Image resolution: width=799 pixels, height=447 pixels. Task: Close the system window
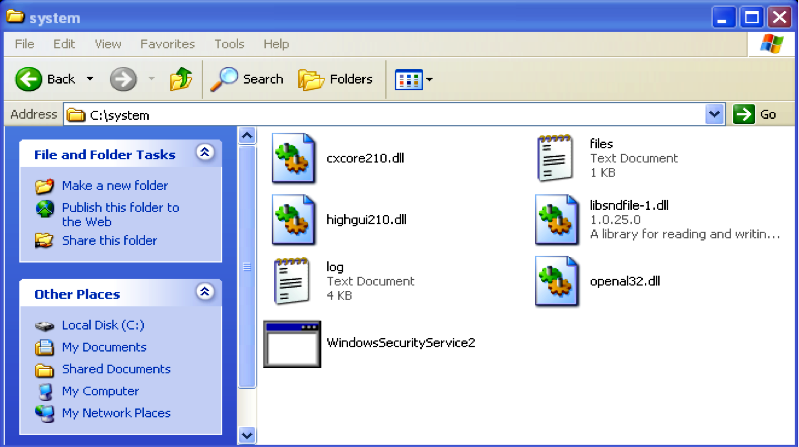coord(780,17)
